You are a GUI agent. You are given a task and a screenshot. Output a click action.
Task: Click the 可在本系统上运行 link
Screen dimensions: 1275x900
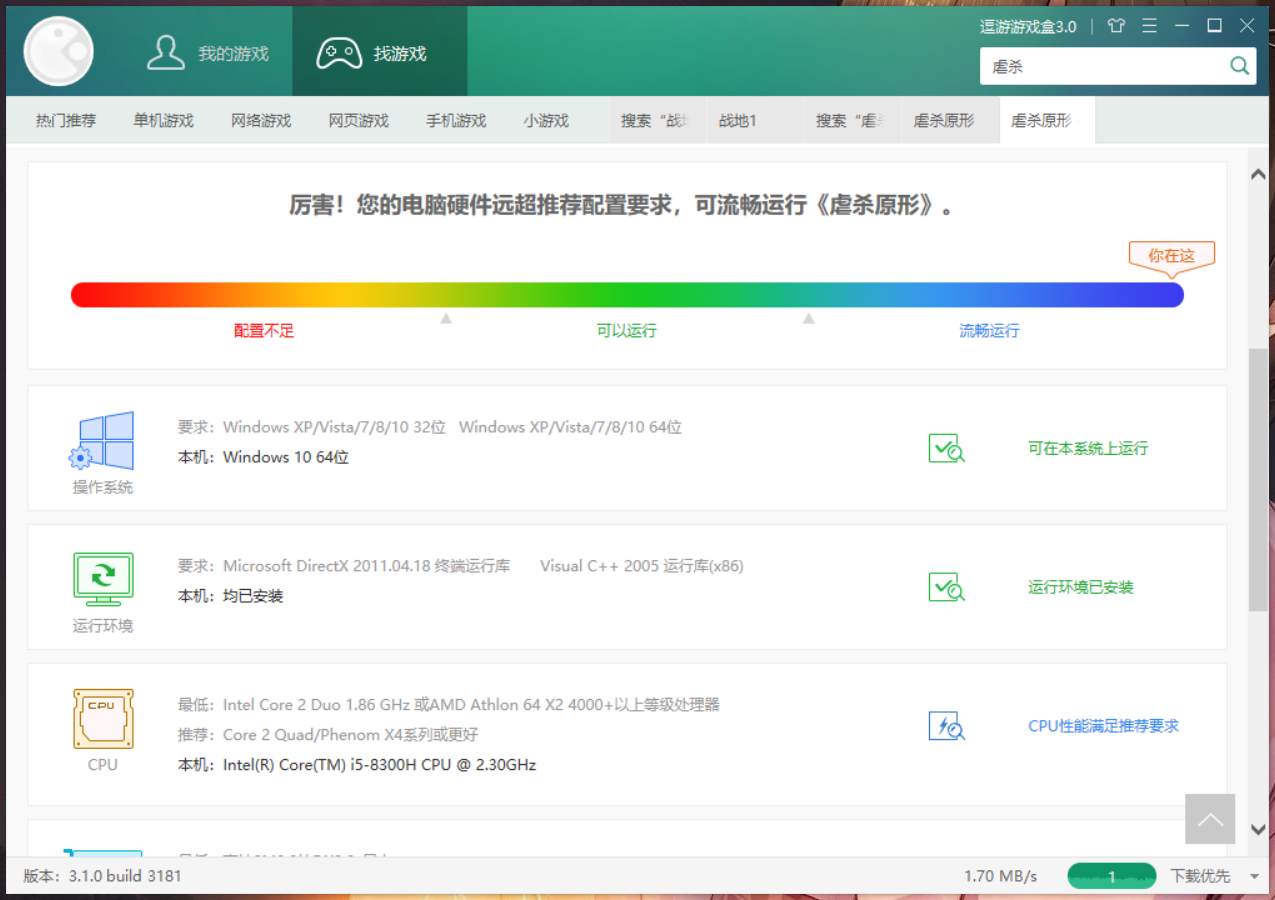click(x=1088, y=448)
